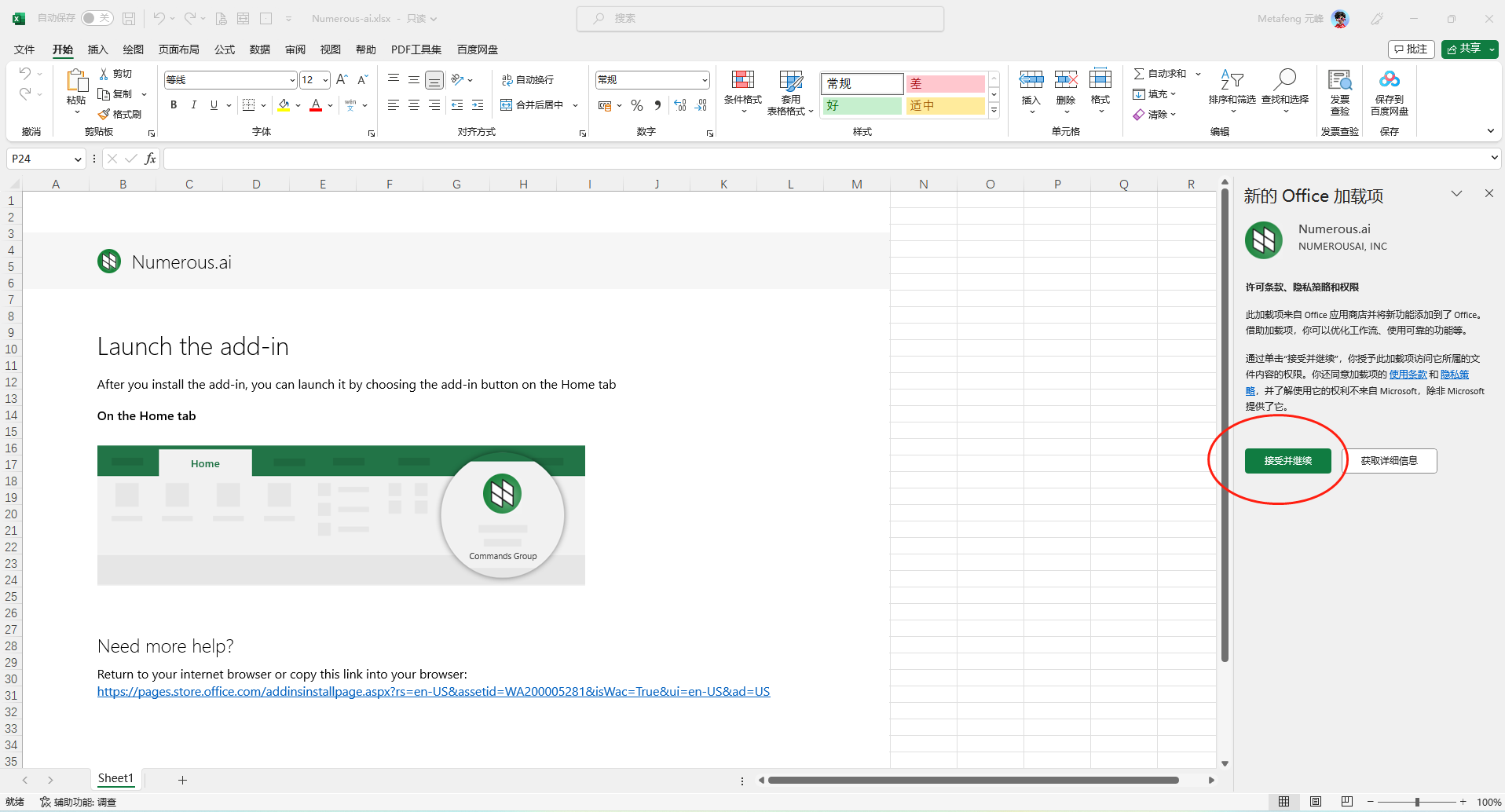The height and width of the screenshot is (812, 1505).
Task: Expand the Name Box dropdown for P24
Action: pos(78,159)
